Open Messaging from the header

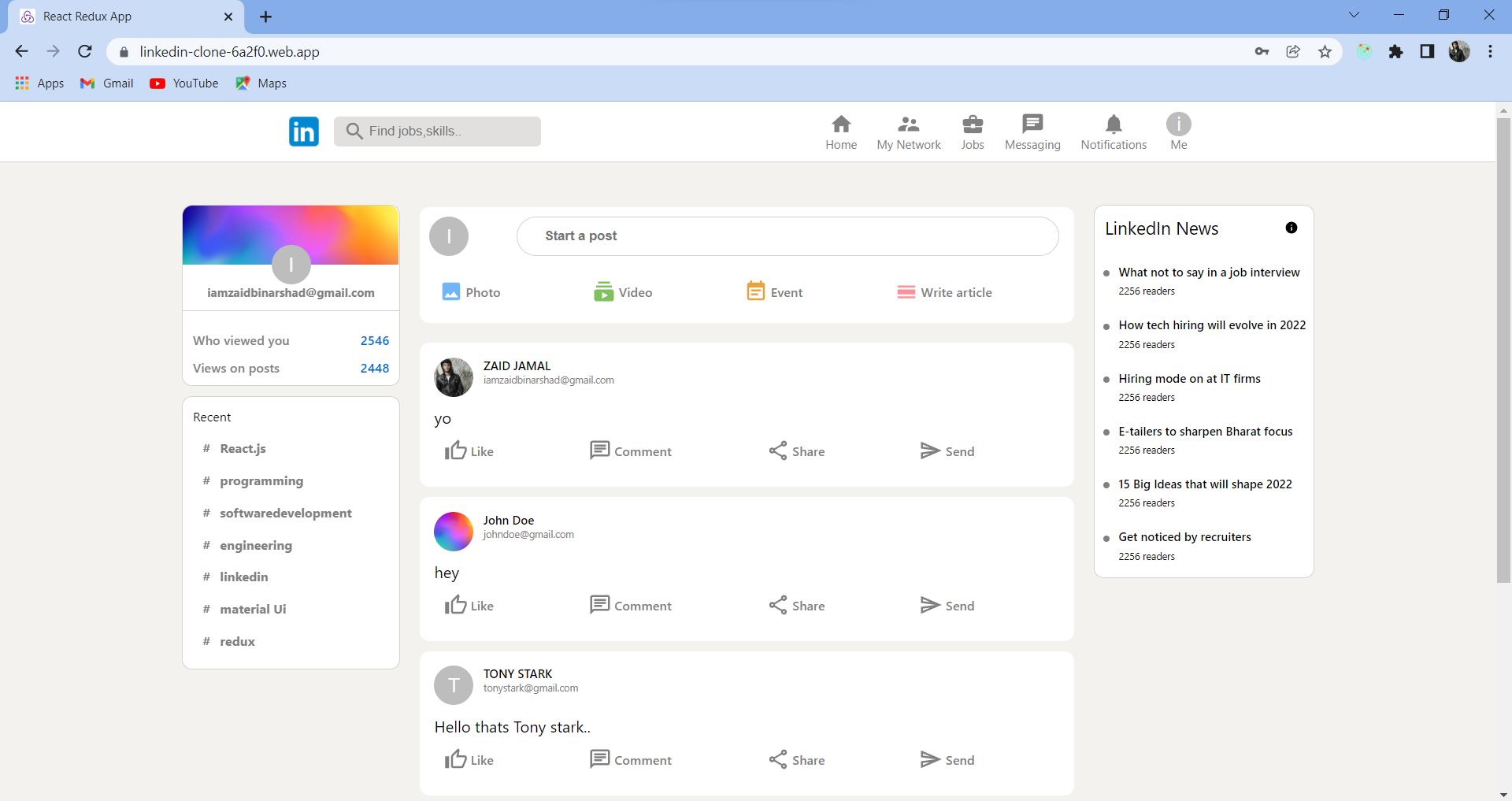tap(1032, 132)
